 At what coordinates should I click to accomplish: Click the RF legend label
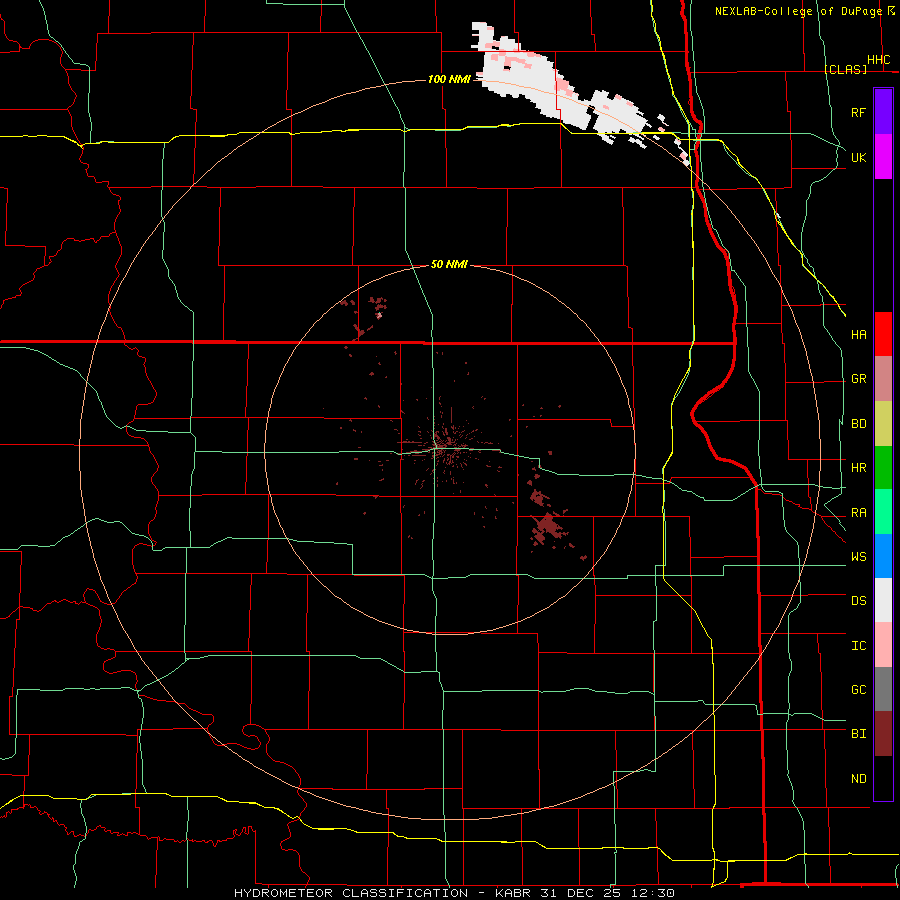[x=858, y=112]
